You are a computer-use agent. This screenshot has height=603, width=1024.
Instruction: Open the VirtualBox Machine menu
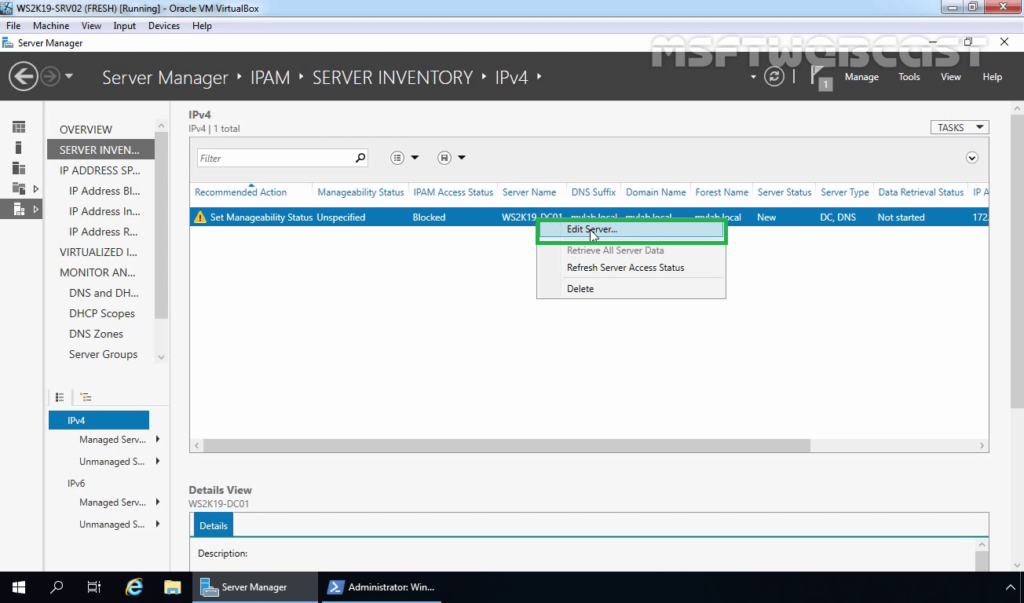click(x=51, y=25)
